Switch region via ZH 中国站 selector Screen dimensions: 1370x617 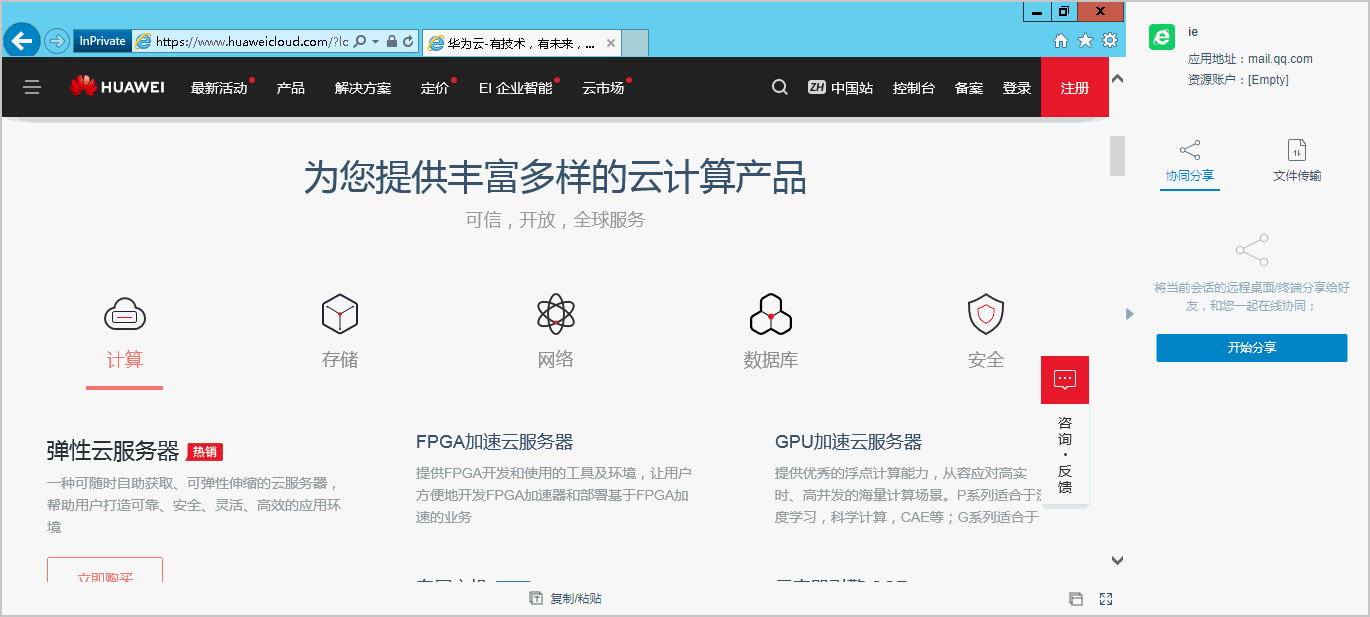pos(840,88)
